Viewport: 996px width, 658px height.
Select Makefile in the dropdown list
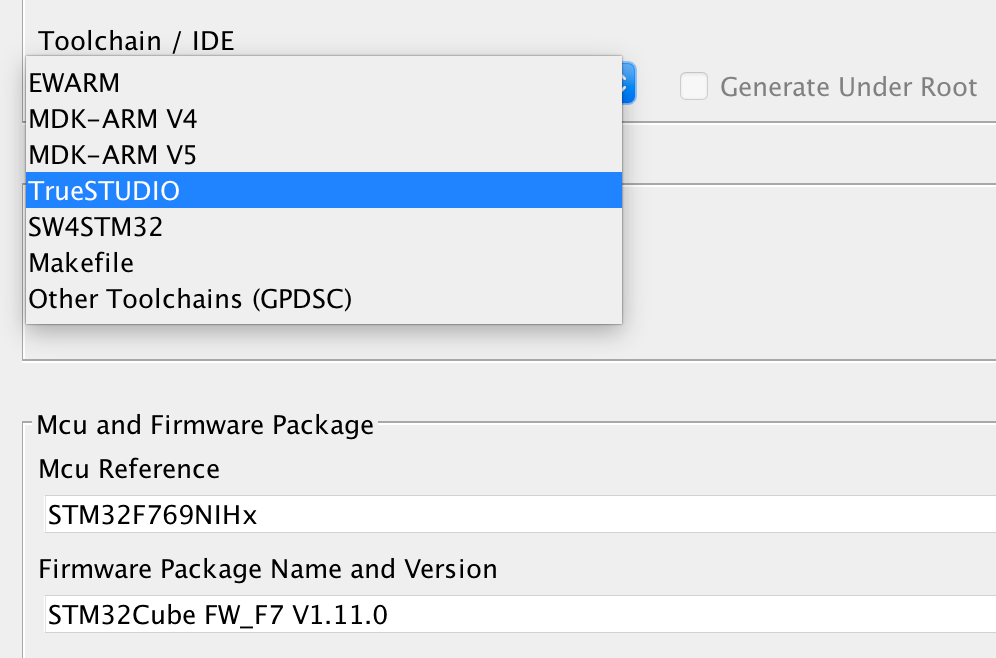click(324, 262)
